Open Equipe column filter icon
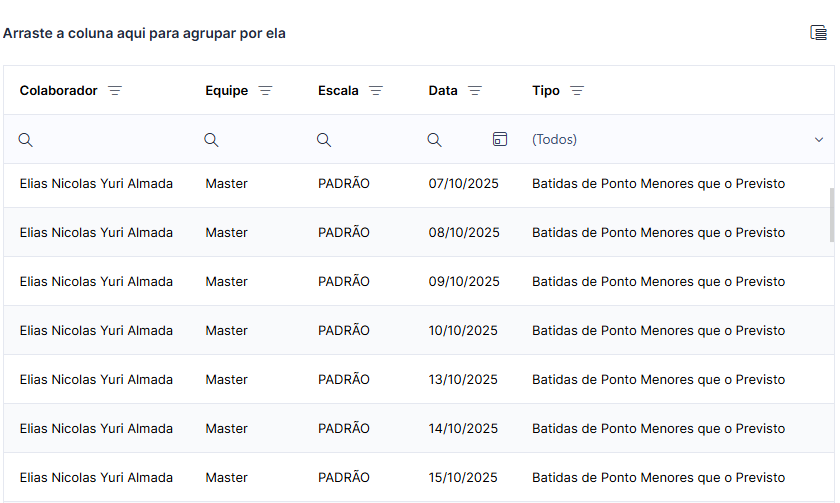840x503 pixels. (265, 91)
